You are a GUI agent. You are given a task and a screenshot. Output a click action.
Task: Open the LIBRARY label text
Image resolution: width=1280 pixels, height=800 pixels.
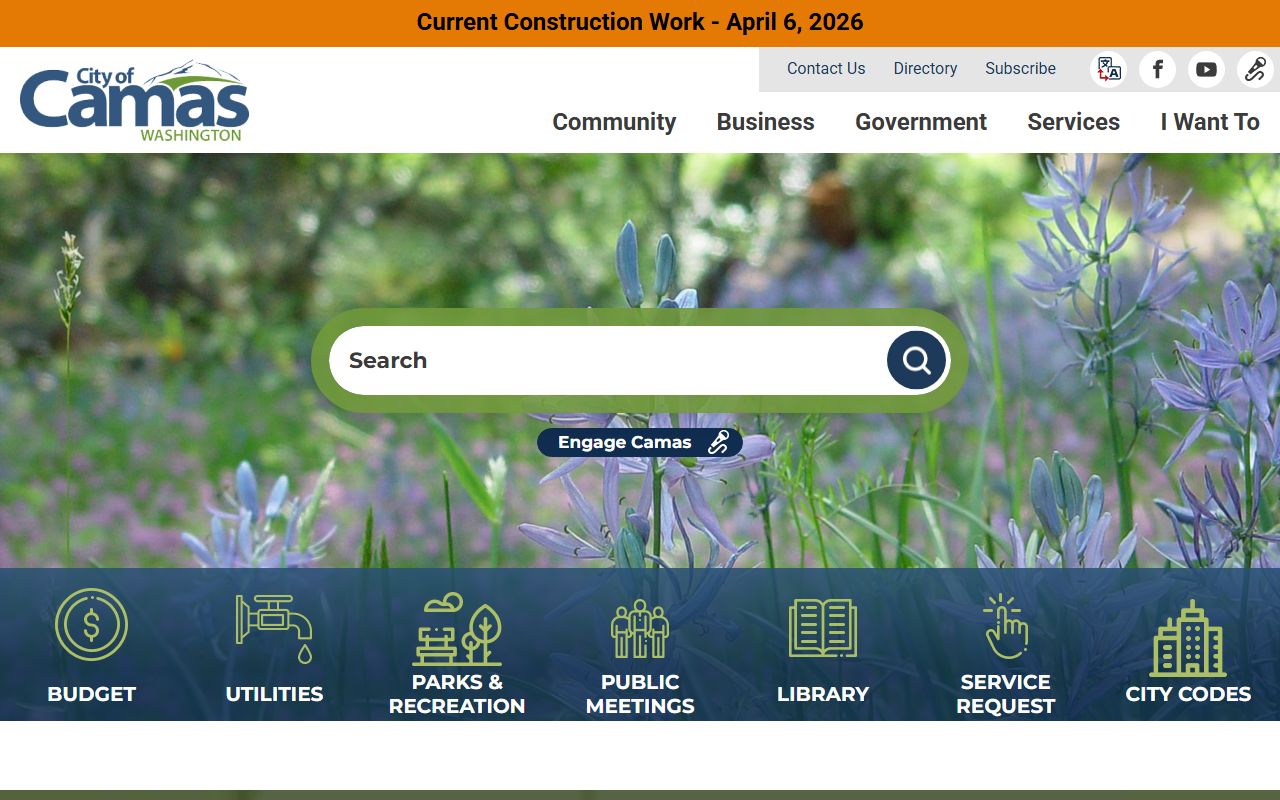click(x=823, y=694)
